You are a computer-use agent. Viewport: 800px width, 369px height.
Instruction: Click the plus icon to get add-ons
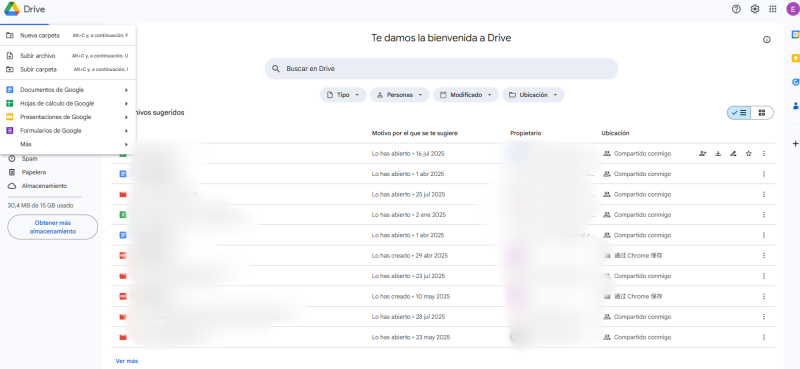point(795,143)
